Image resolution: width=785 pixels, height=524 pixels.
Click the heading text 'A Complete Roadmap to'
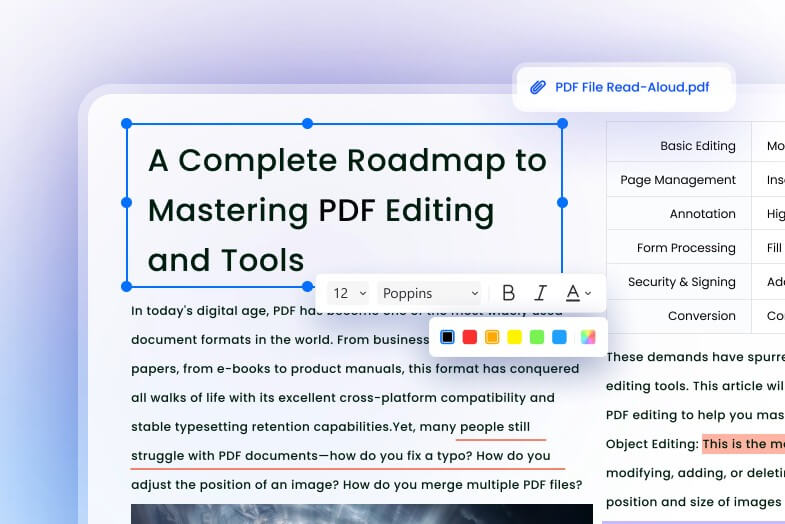(347, 161)
